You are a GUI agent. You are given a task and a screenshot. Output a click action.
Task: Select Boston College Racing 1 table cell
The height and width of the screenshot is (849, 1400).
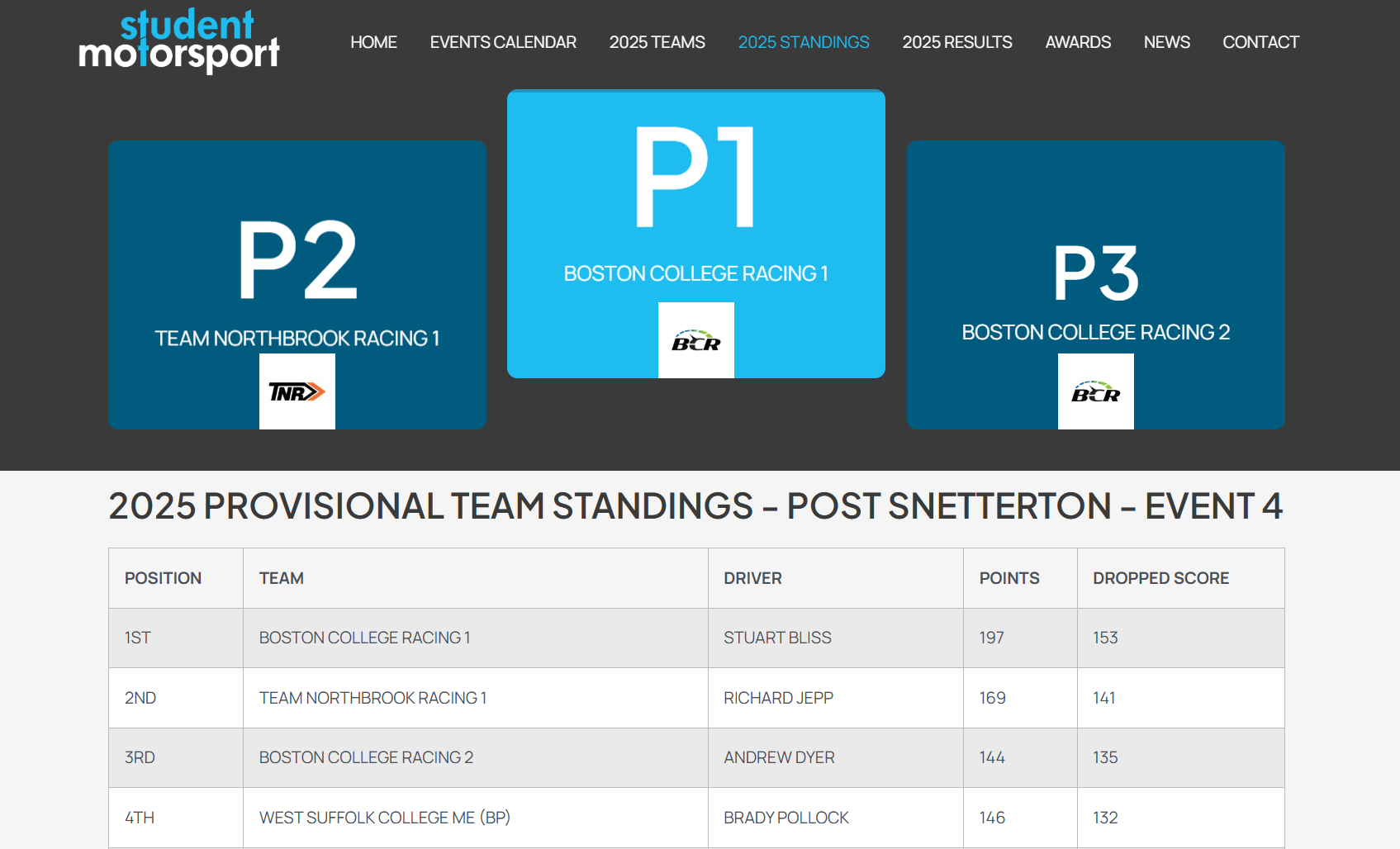(475, 638)
